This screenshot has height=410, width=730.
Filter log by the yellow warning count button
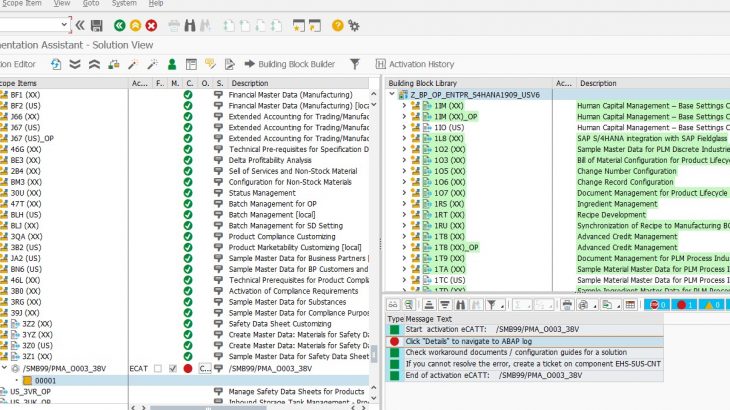tap(712, 305)
